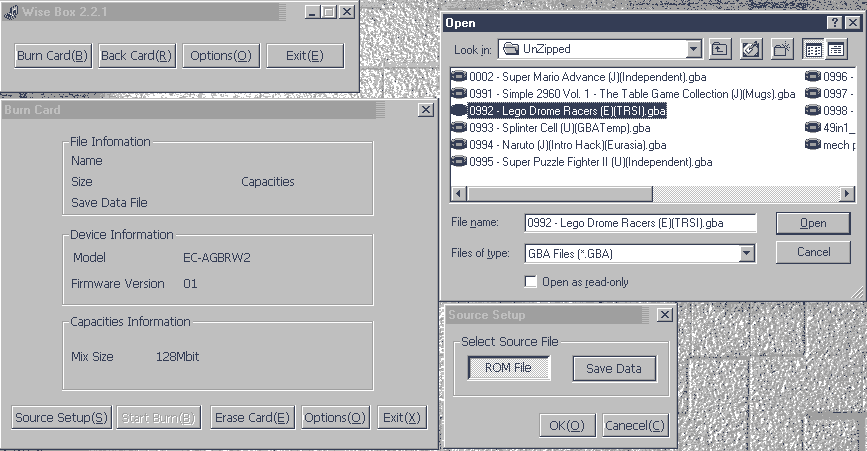The width and height of the screenshot is (867, 451).
Task: Click Burn Card in Wise Box window
Action: point(53,55)
